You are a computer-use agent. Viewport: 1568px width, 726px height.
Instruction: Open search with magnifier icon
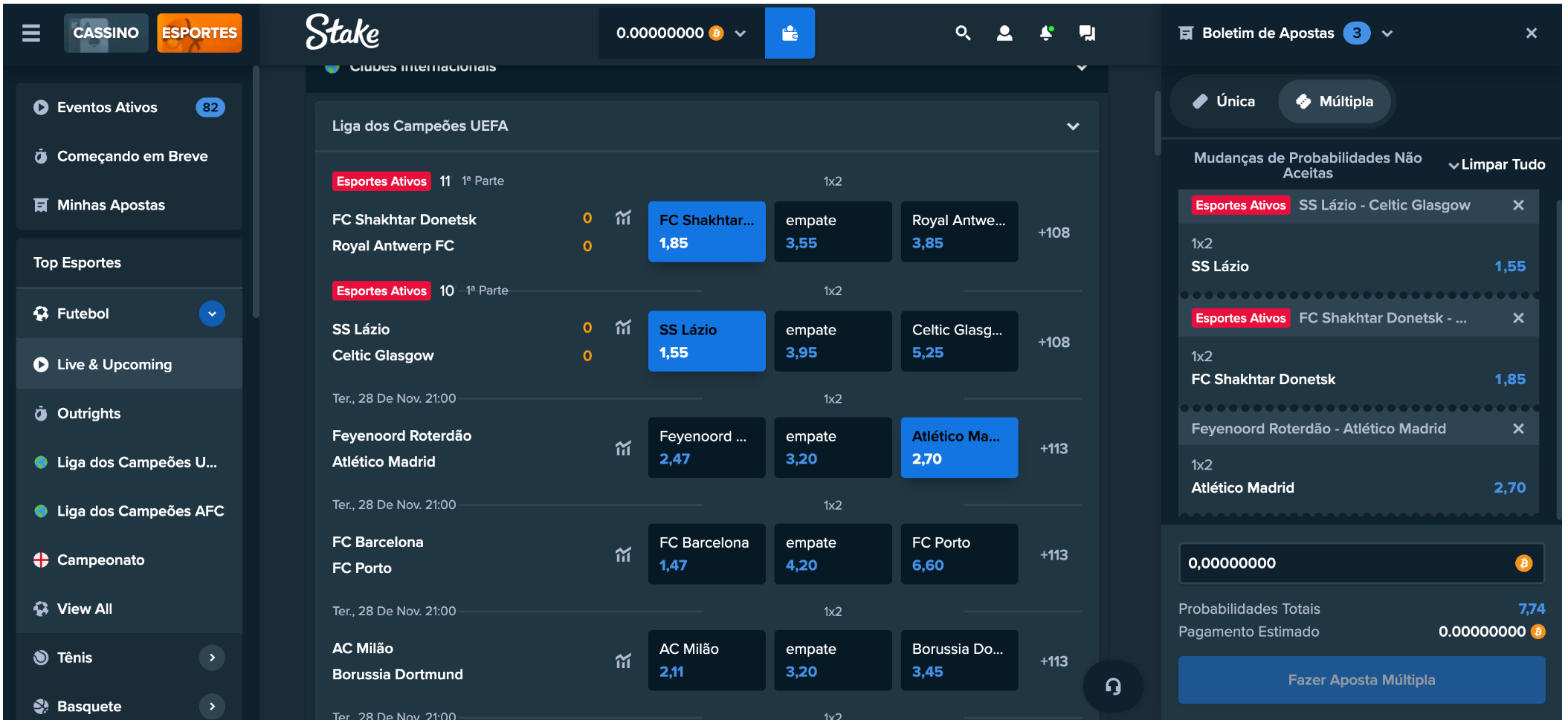pos(963,33)
